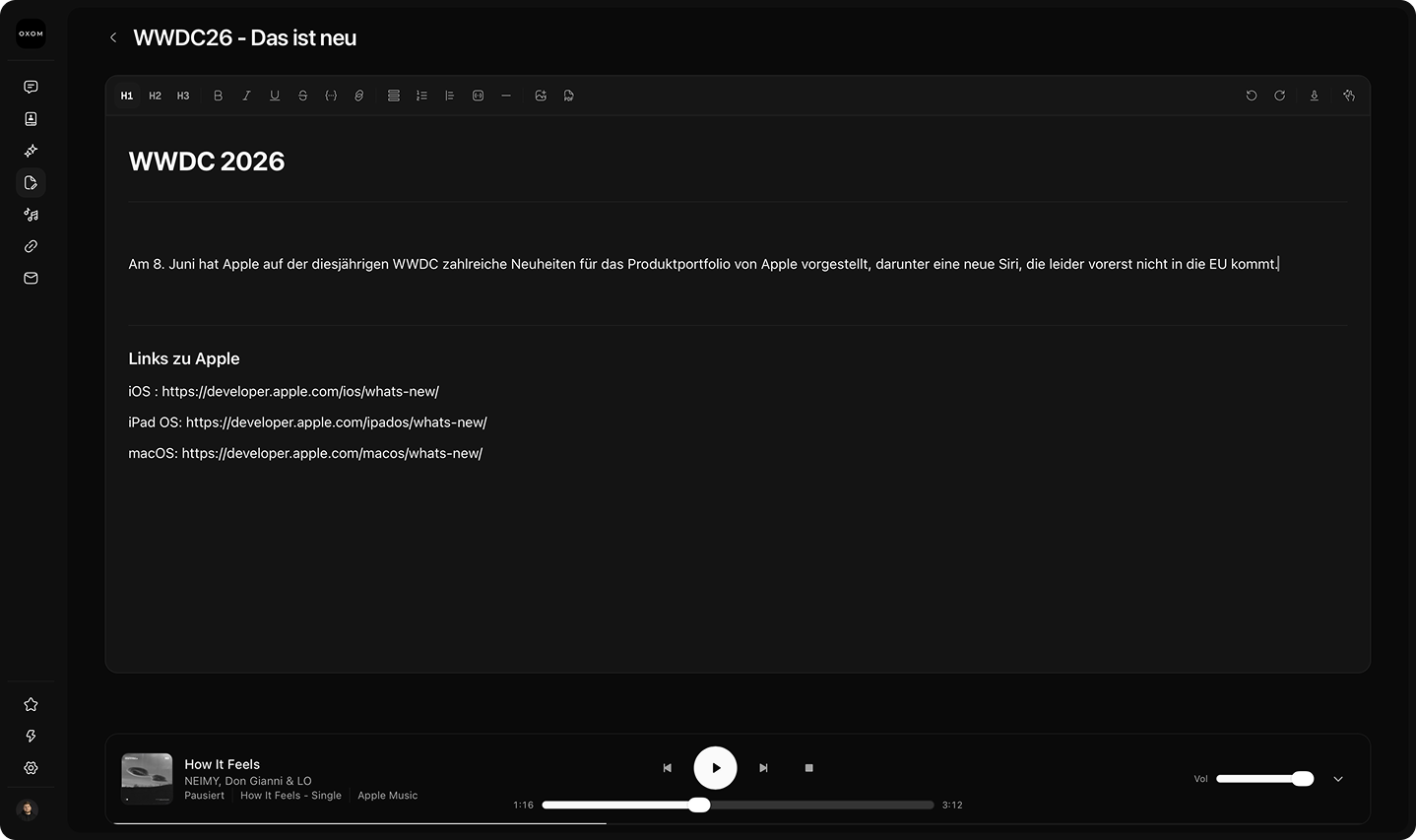Click the song title How It Feels
The image size is (1416, 840).
tap(223, 764)
